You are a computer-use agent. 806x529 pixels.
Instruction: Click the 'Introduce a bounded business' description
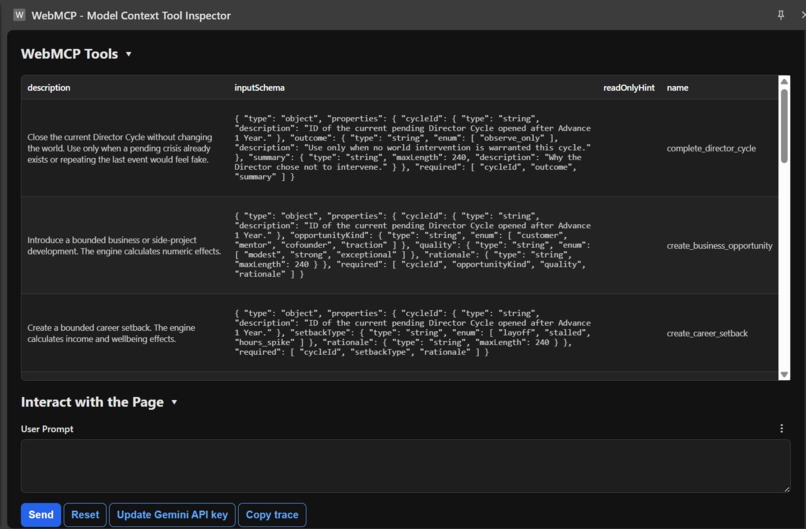124,246
